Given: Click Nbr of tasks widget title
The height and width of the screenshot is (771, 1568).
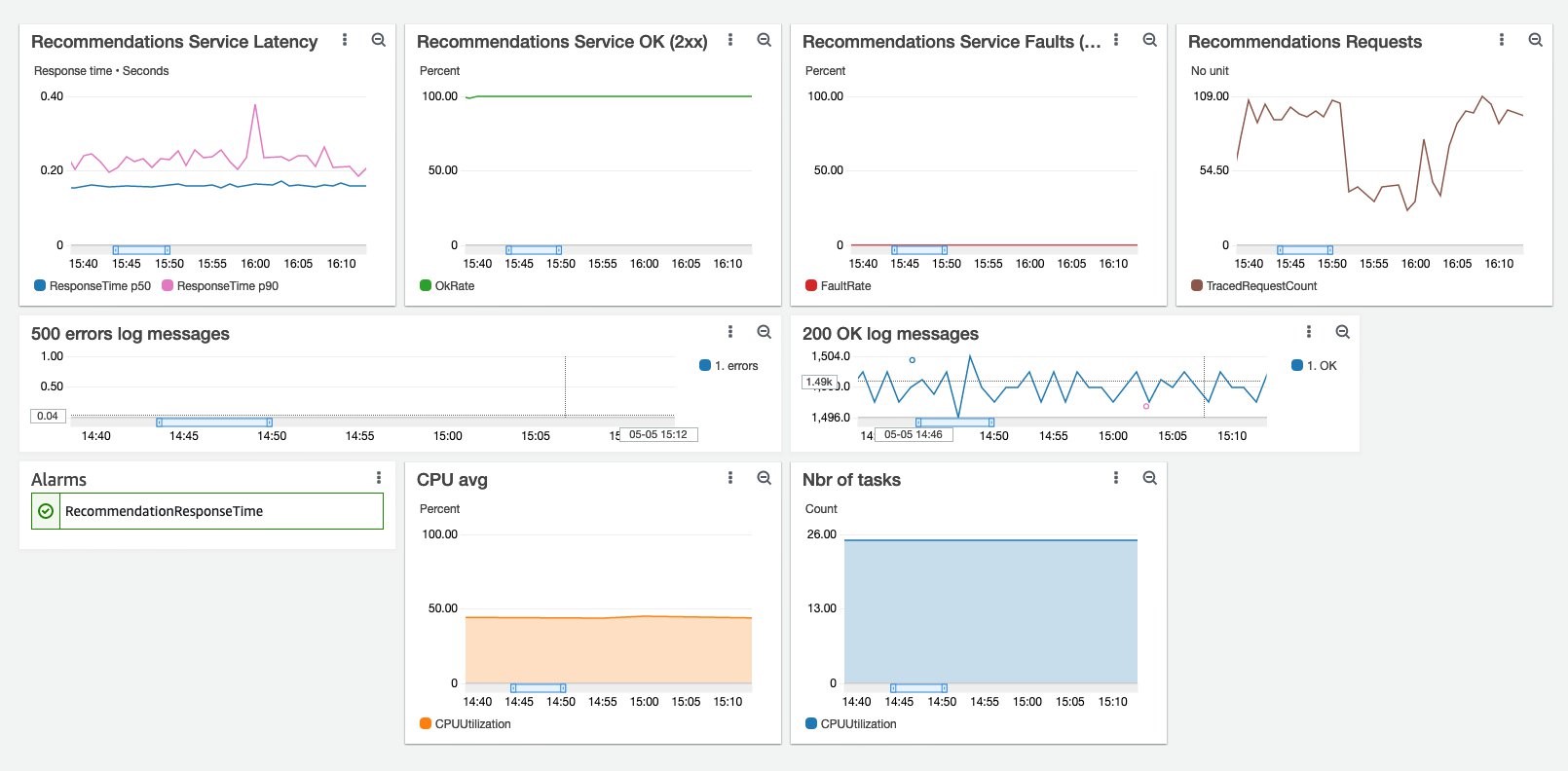Looking at the screenshot, I should coord(851,480).
